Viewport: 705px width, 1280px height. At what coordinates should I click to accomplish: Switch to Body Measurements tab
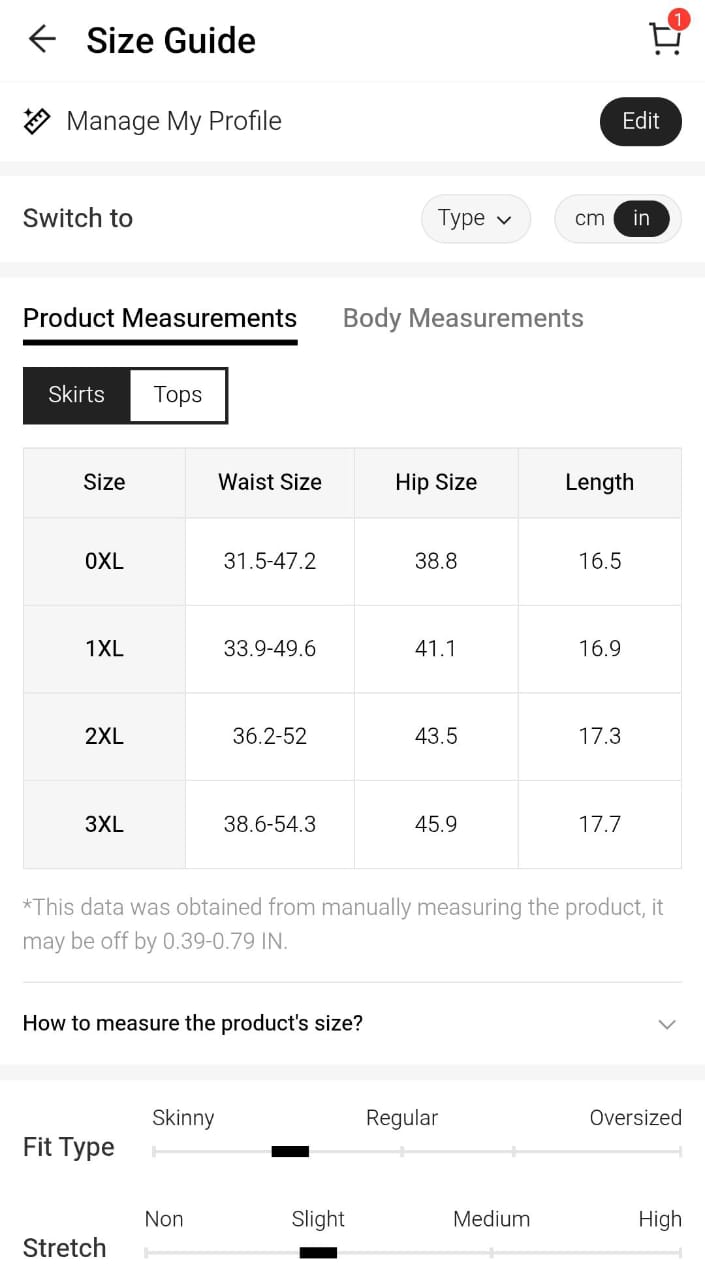pos(463,318)
